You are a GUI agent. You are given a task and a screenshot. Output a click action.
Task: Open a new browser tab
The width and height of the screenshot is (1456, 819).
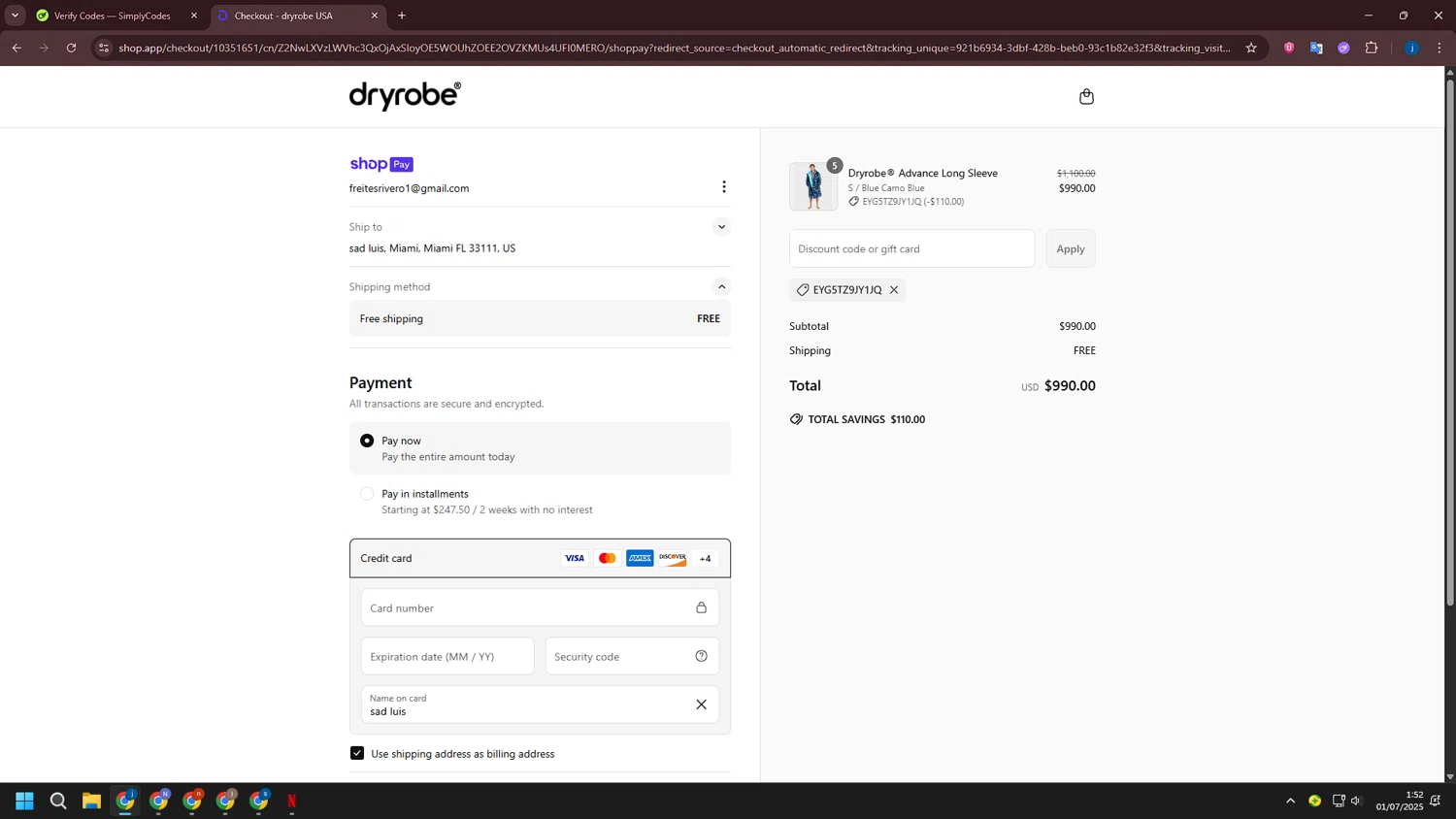tap(402, 16)
